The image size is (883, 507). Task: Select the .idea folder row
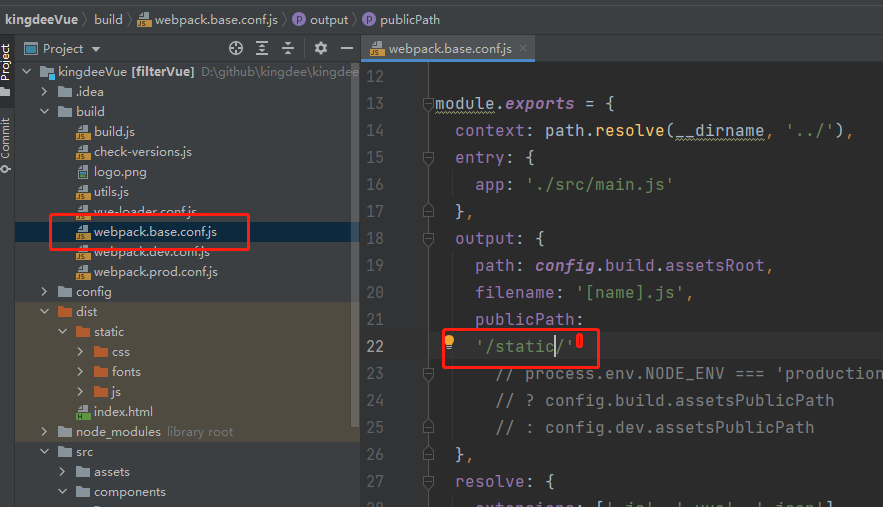click(x=187, y=92)
